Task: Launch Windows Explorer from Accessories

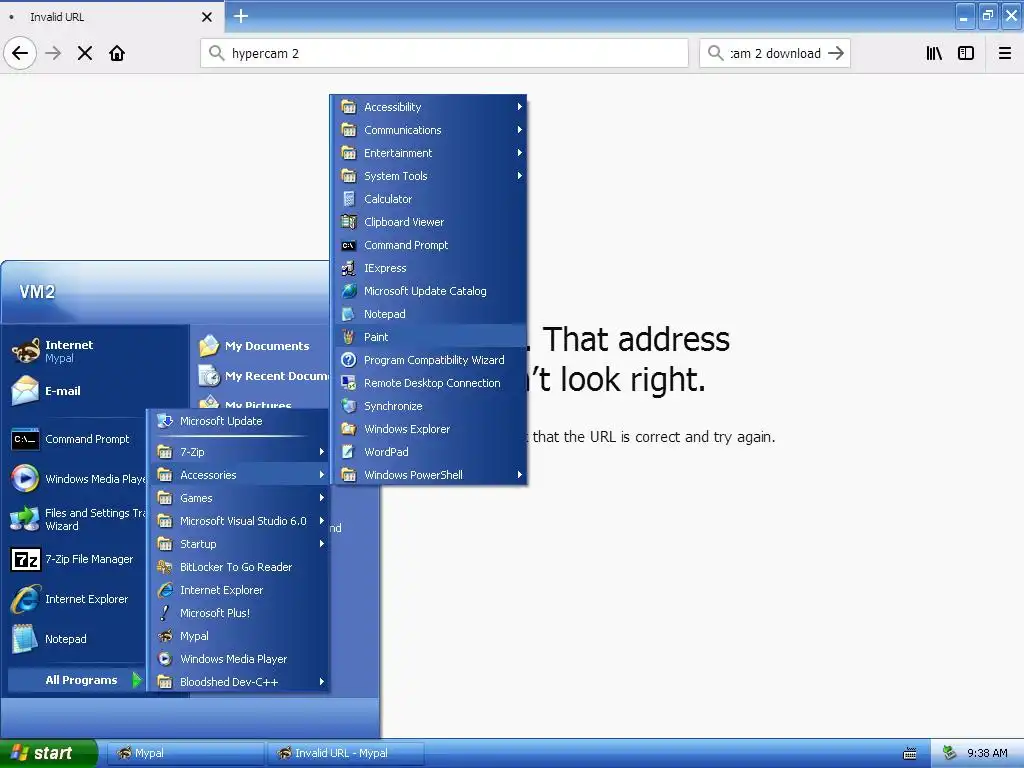Action: (429, 429)
